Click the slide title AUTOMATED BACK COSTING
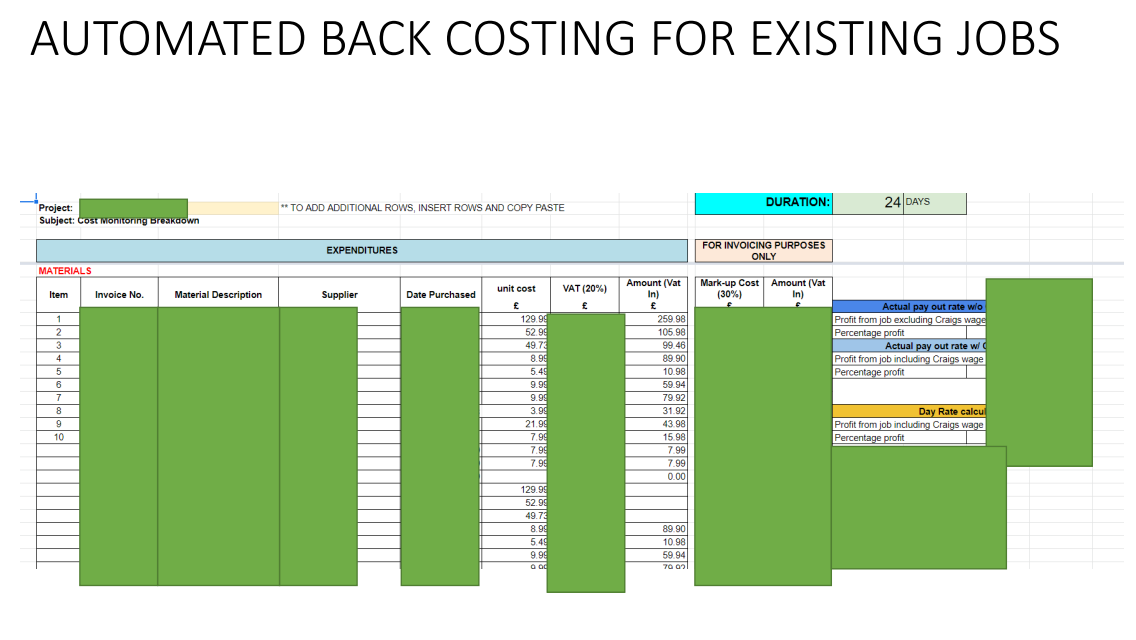Image resolution: width=1136 pixels, height=640 pixels. coord(545,38)
